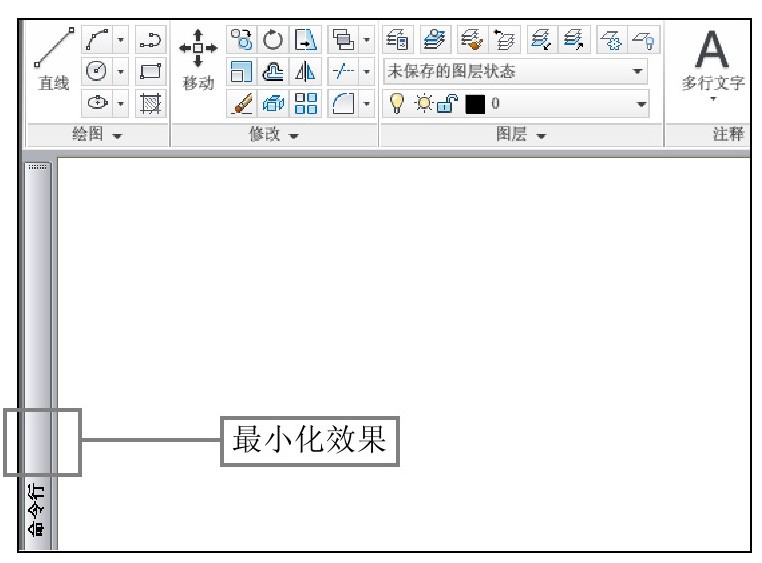Open dropdown arrow next to the Arc tool
Image resolution: width=762 pixels, height=563 pixels.
121,42
